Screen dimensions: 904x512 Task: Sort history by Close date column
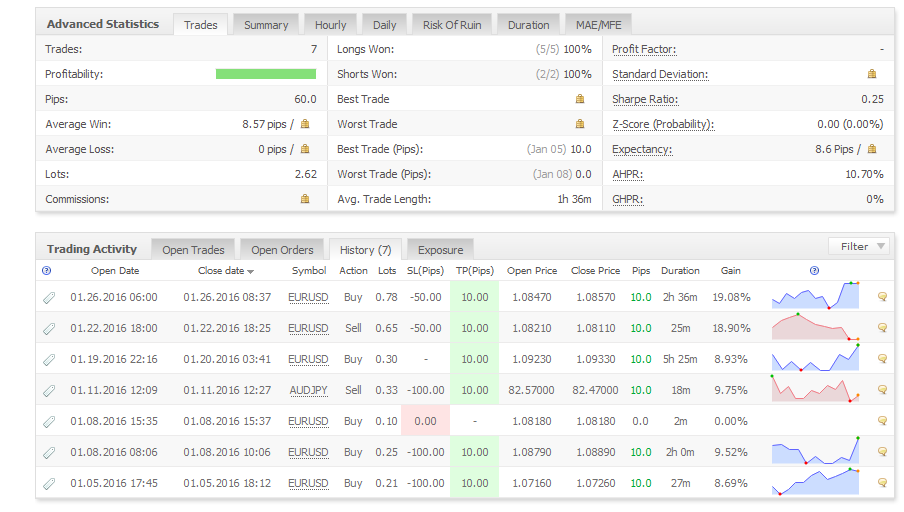pos(224,271)
